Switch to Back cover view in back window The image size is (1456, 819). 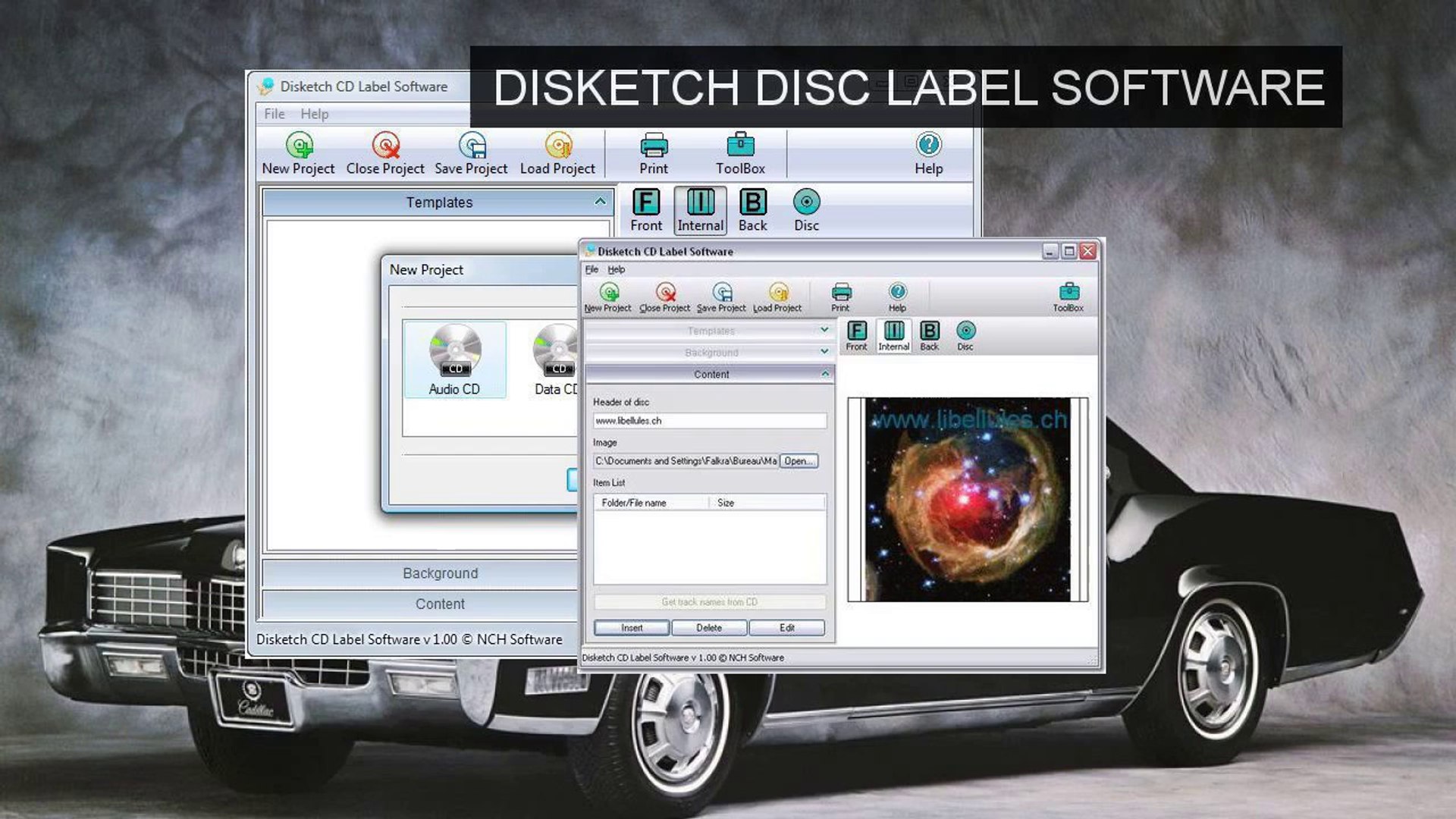752,203
